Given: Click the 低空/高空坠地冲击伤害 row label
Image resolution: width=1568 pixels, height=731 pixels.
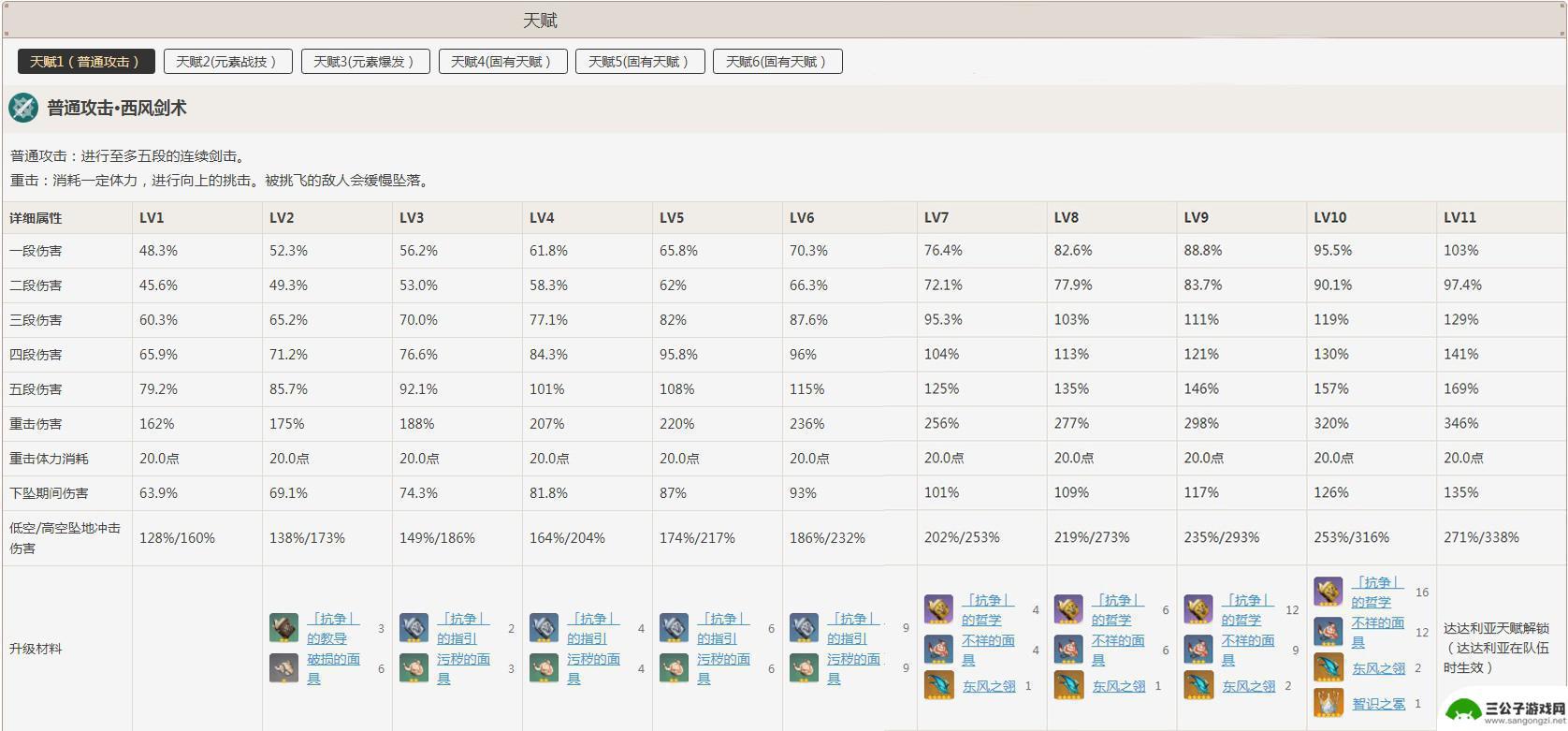Looking at the screenshot, I should coord(65,538).
